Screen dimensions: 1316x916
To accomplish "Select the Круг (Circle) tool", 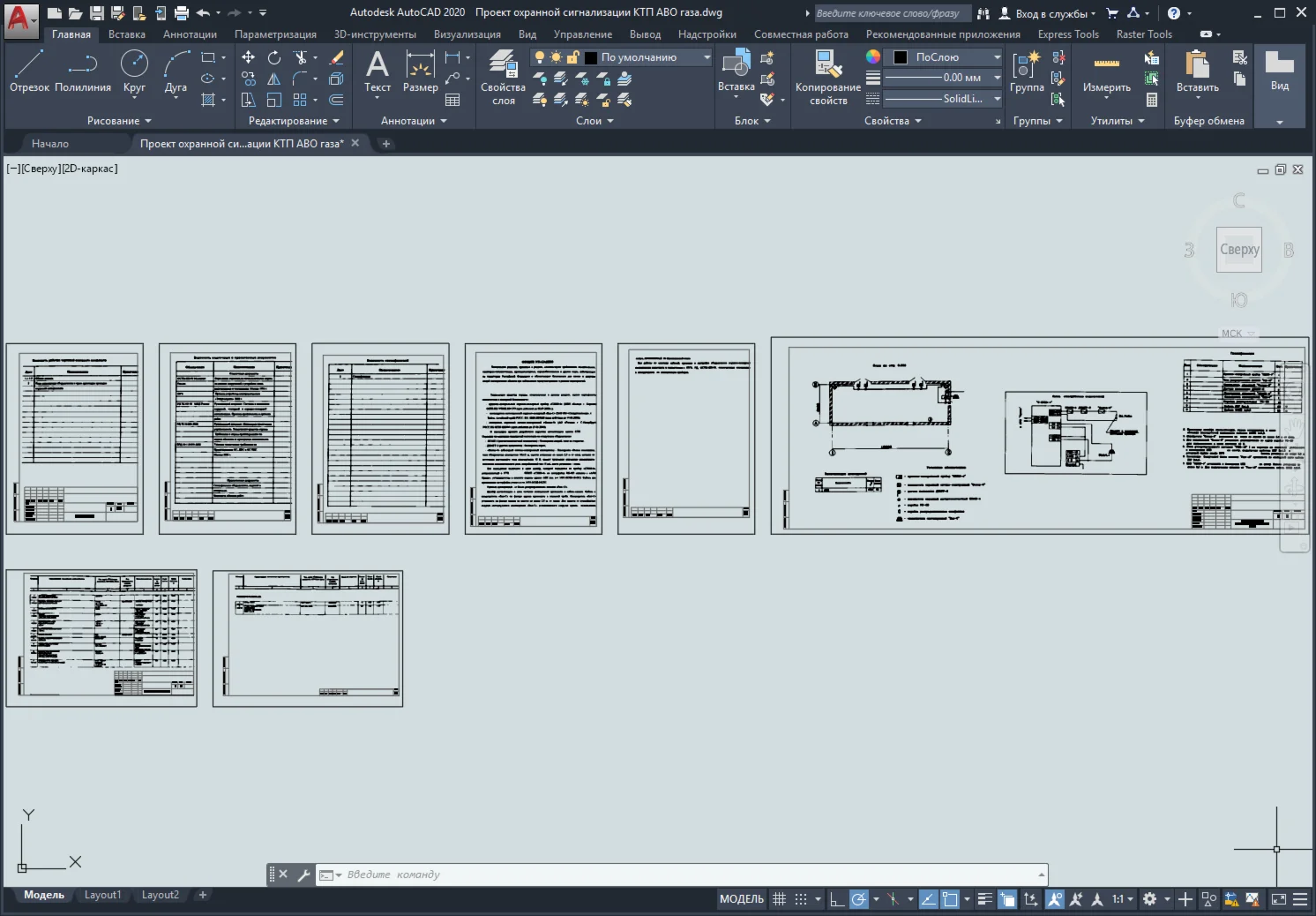I will [134, 71].
